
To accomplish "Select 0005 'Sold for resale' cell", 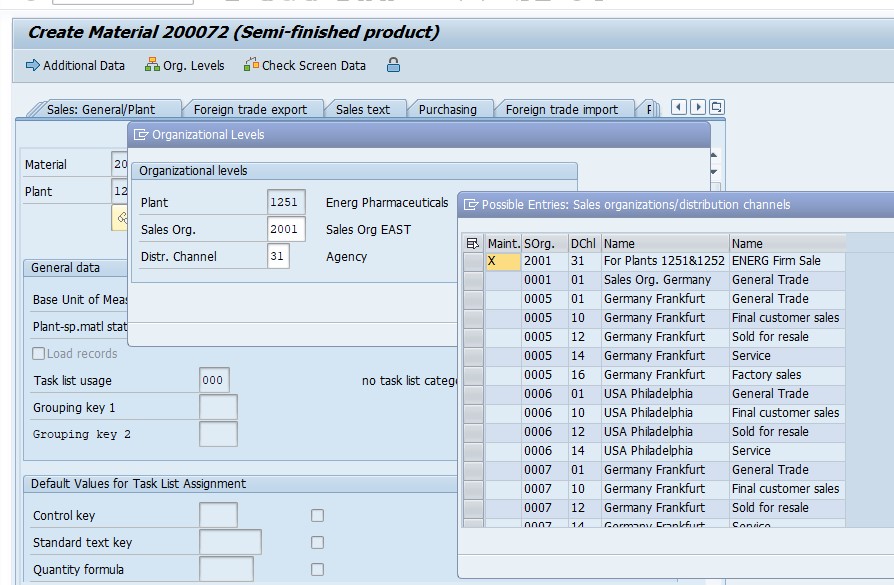I will (787, 337).
